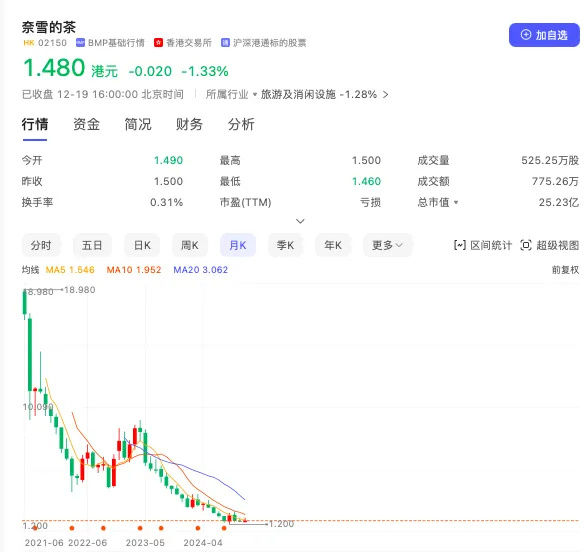The image size is (588, 552).
Task: Click MA10 1.952 indicator label
Action: 134,270
